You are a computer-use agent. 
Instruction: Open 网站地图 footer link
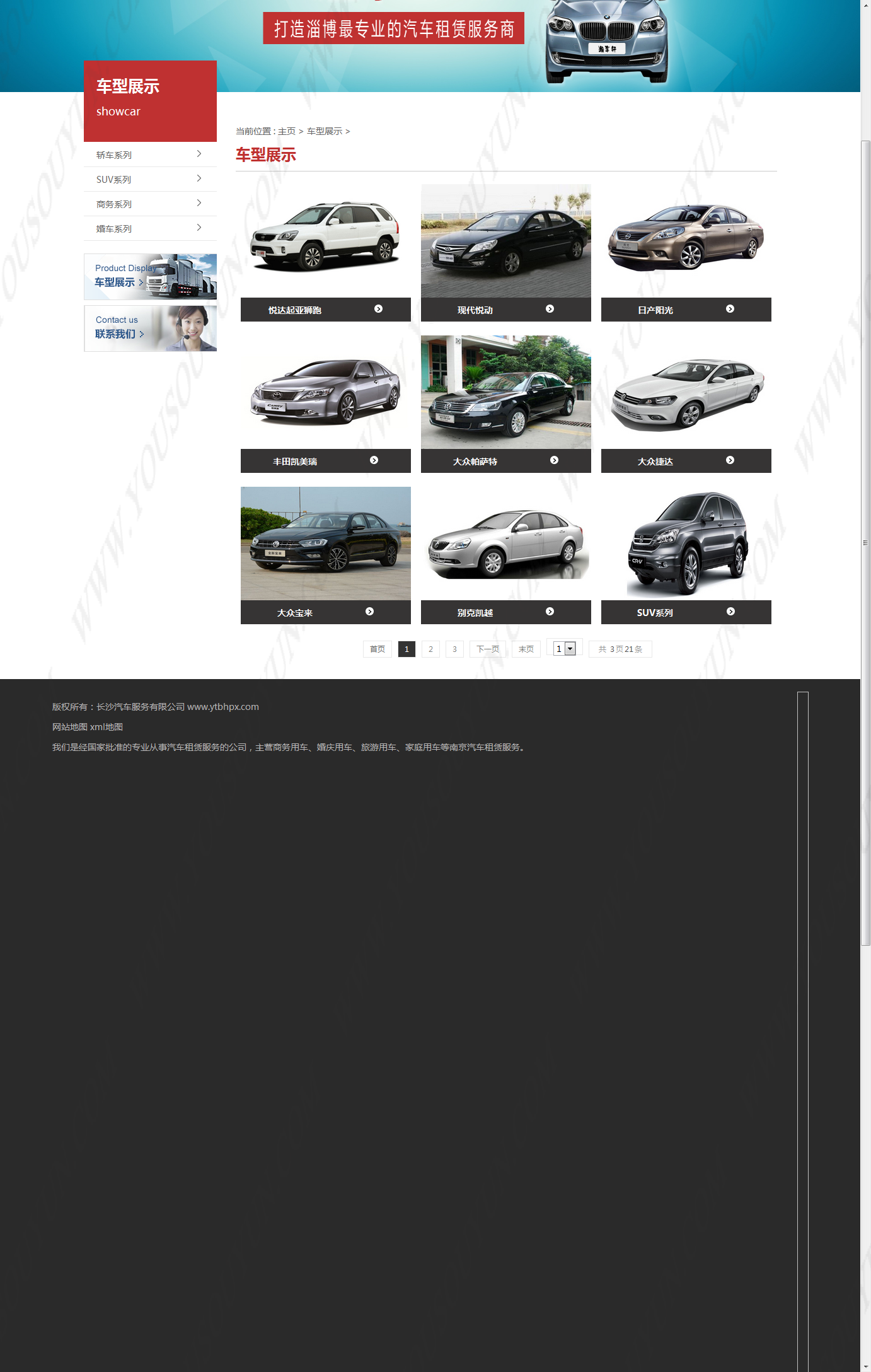click(x=69, y=727)
